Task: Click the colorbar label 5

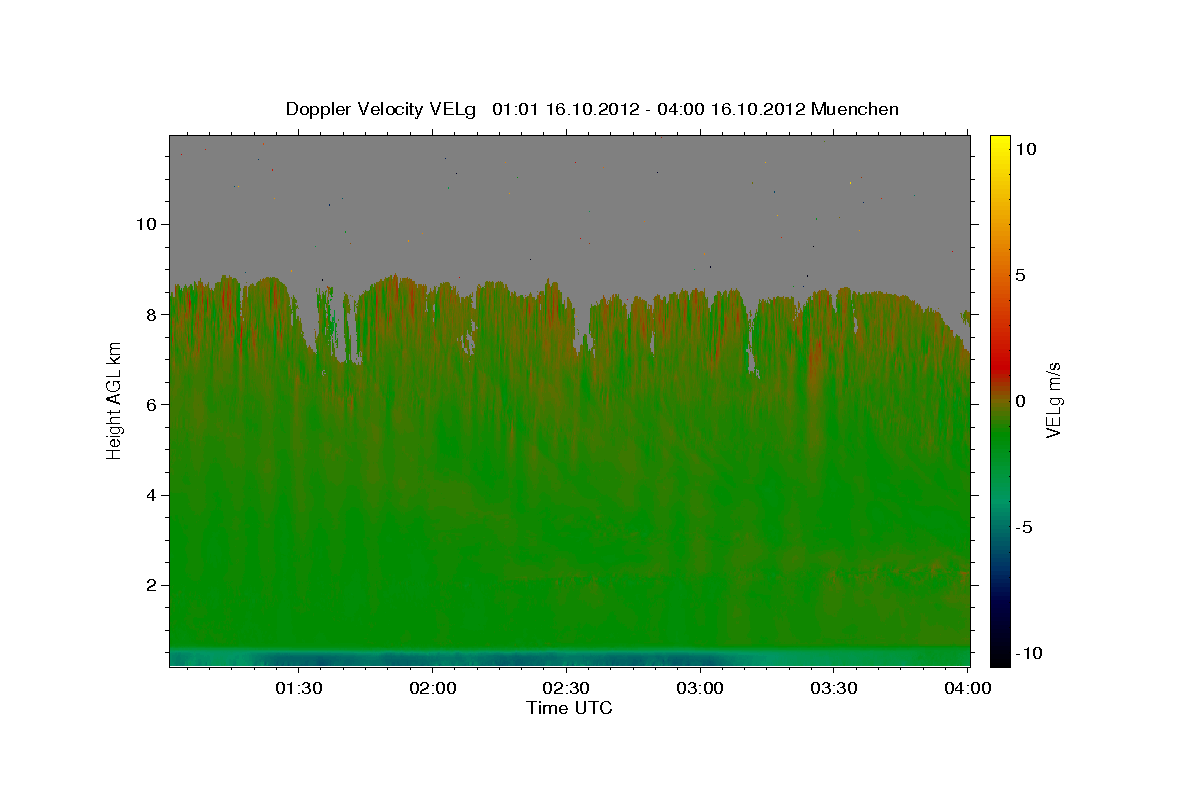Action: [1020, 275]
